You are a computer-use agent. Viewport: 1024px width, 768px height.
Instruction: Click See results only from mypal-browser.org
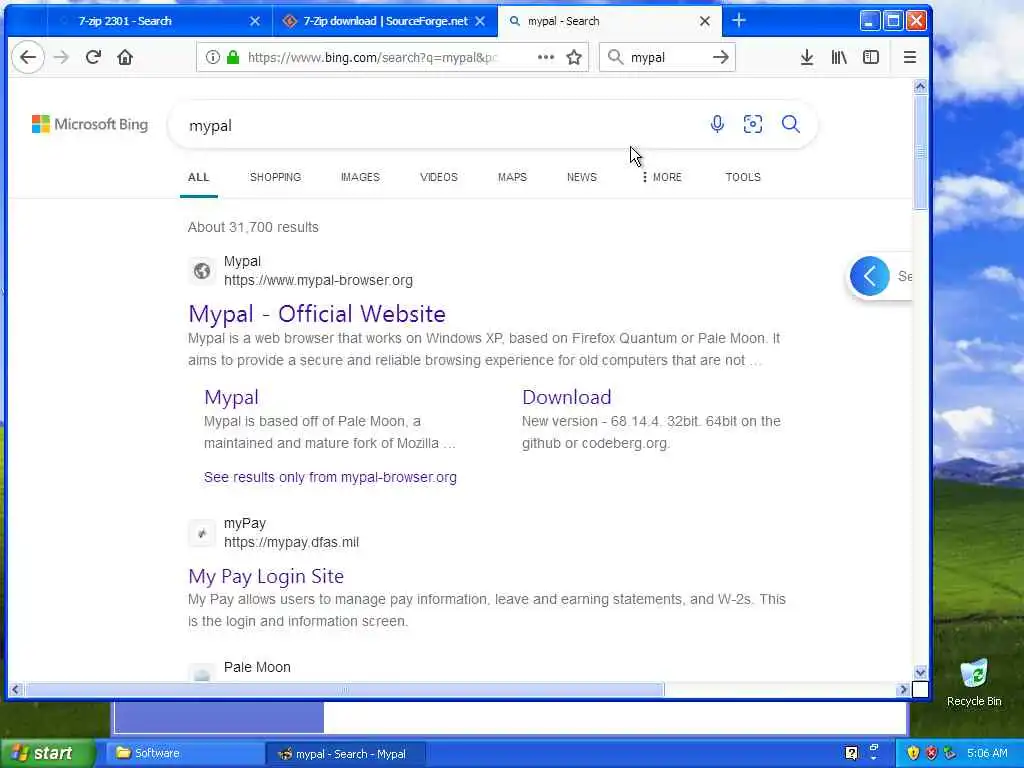(x=330, y=477)
